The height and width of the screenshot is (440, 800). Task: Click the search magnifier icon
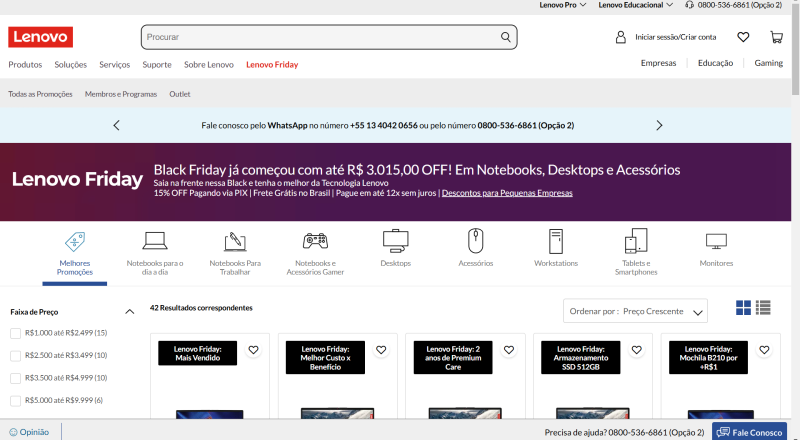point(505,37)
